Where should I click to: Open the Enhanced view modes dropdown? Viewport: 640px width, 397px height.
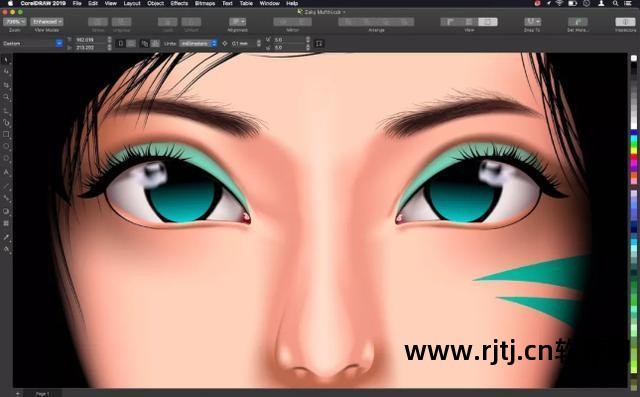[47, 22]
